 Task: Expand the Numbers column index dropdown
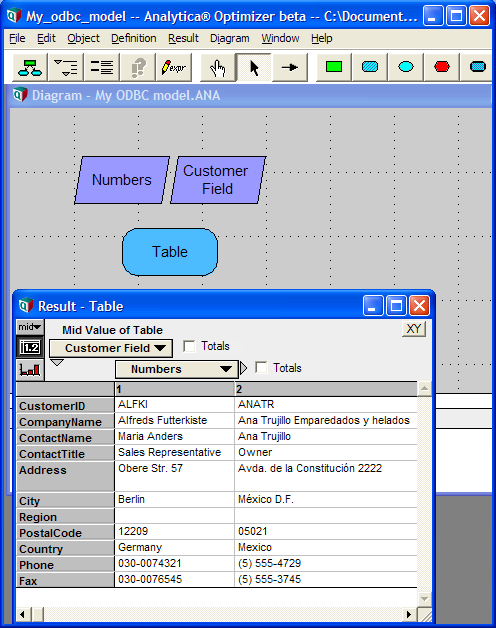[177, 369]
